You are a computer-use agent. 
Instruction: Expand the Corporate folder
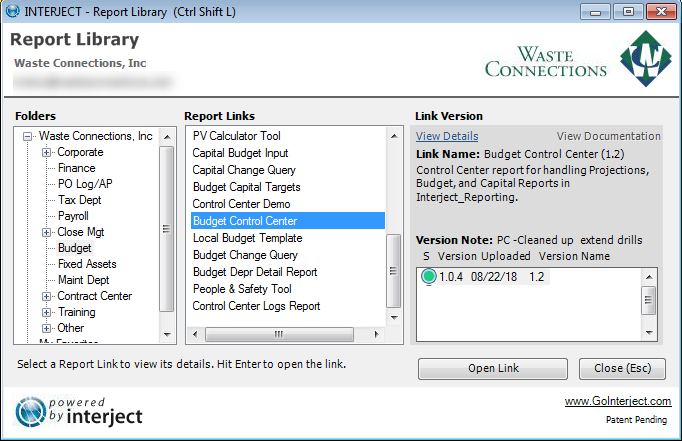(x=46, y=153)
